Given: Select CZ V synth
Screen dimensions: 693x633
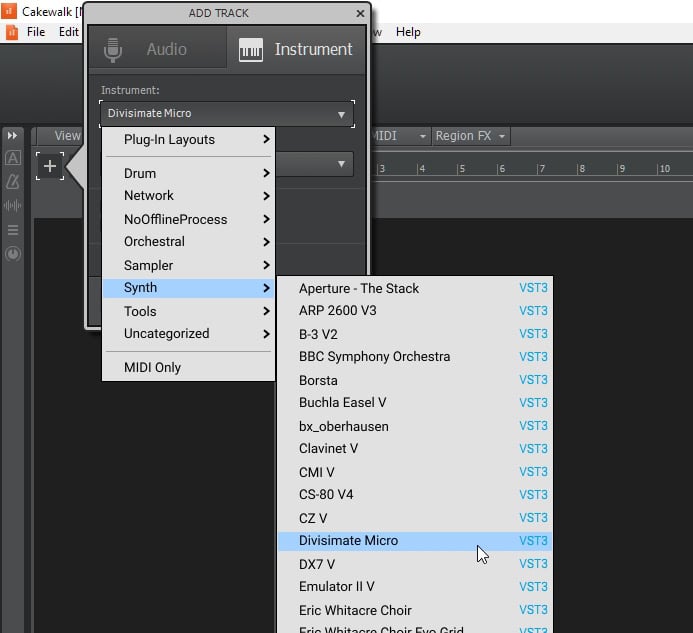Looking at the screenshot, I should click(415, 518).
